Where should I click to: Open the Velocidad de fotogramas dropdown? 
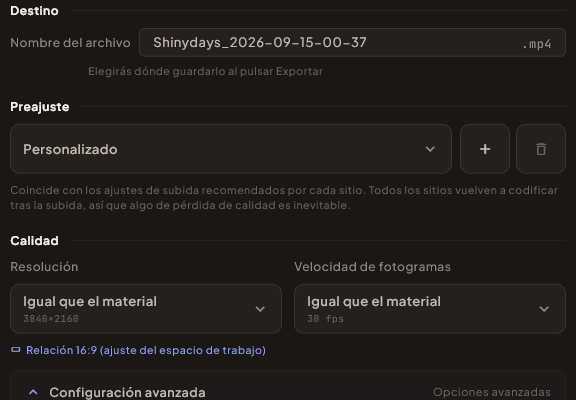click(x=430, y=309)
